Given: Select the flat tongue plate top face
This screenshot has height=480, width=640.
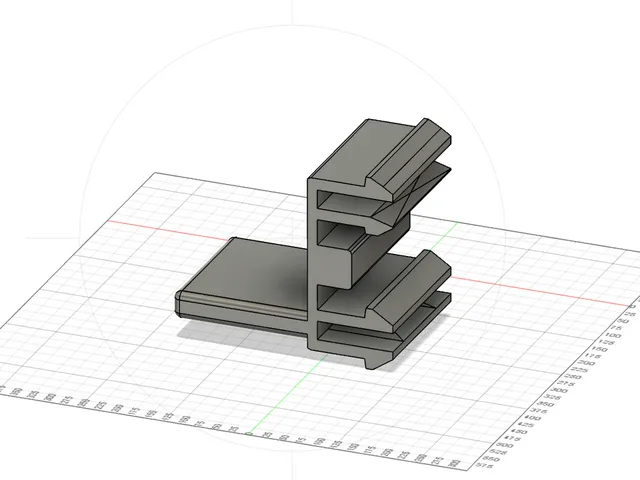Looking at the screenshot, I should 249,272.
